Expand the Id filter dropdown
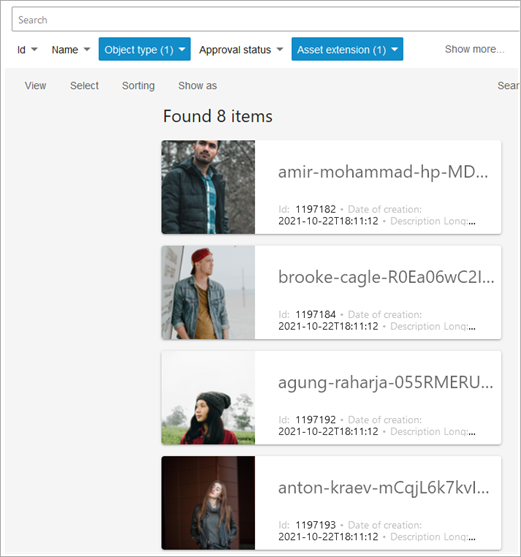Screen dimensions: 521x557 coord(27,49)
